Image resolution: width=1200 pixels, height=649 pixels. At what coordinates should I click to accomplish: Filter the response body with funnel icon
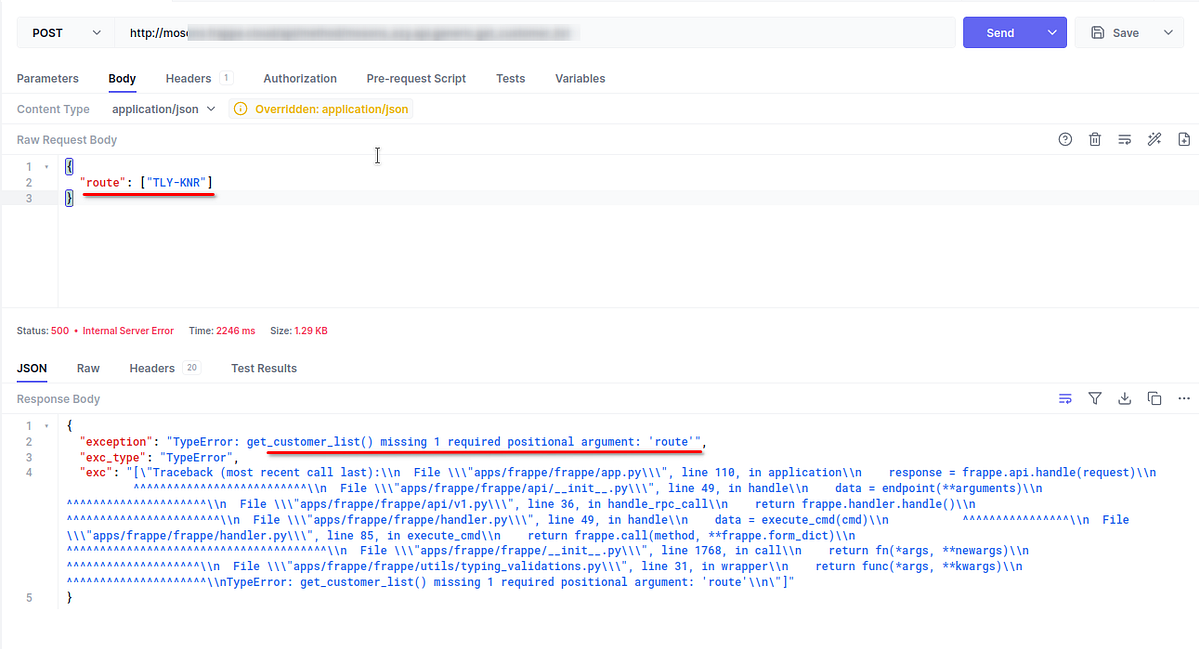1095,398
